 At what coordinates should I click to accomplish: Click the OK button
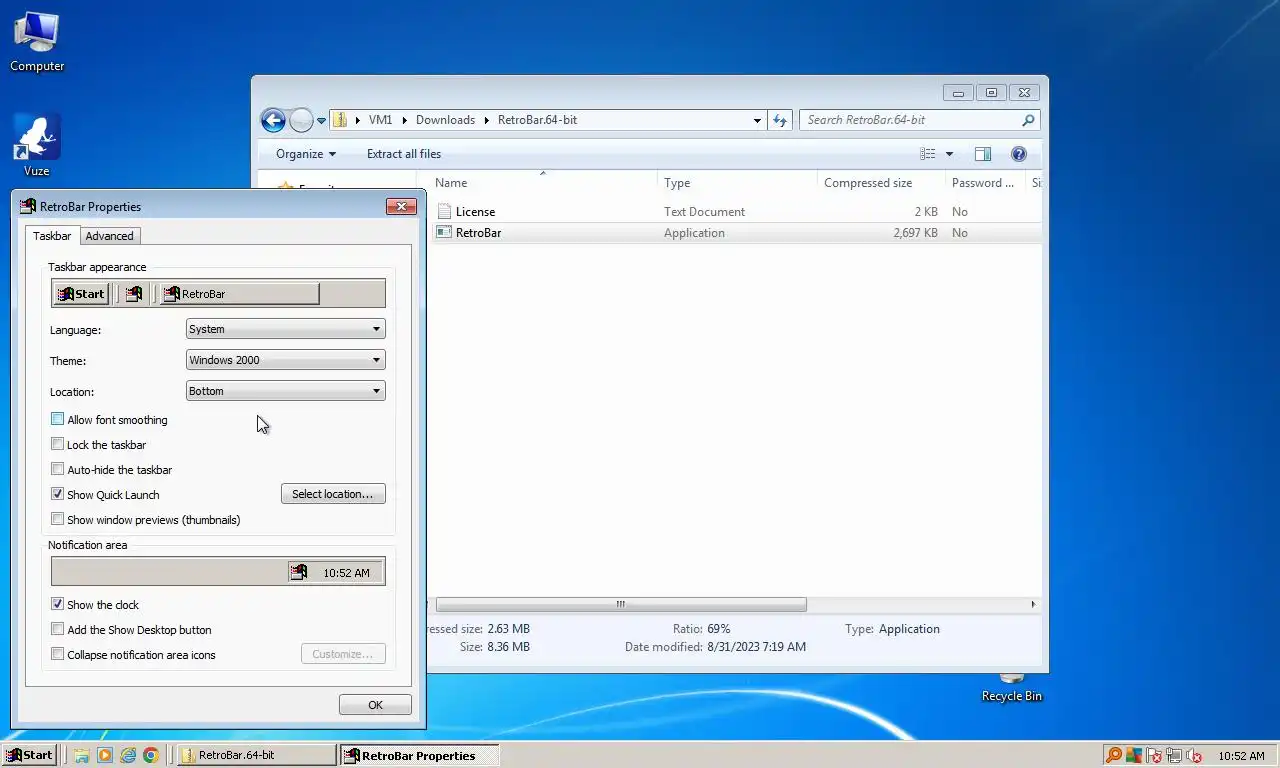(375, 705)
